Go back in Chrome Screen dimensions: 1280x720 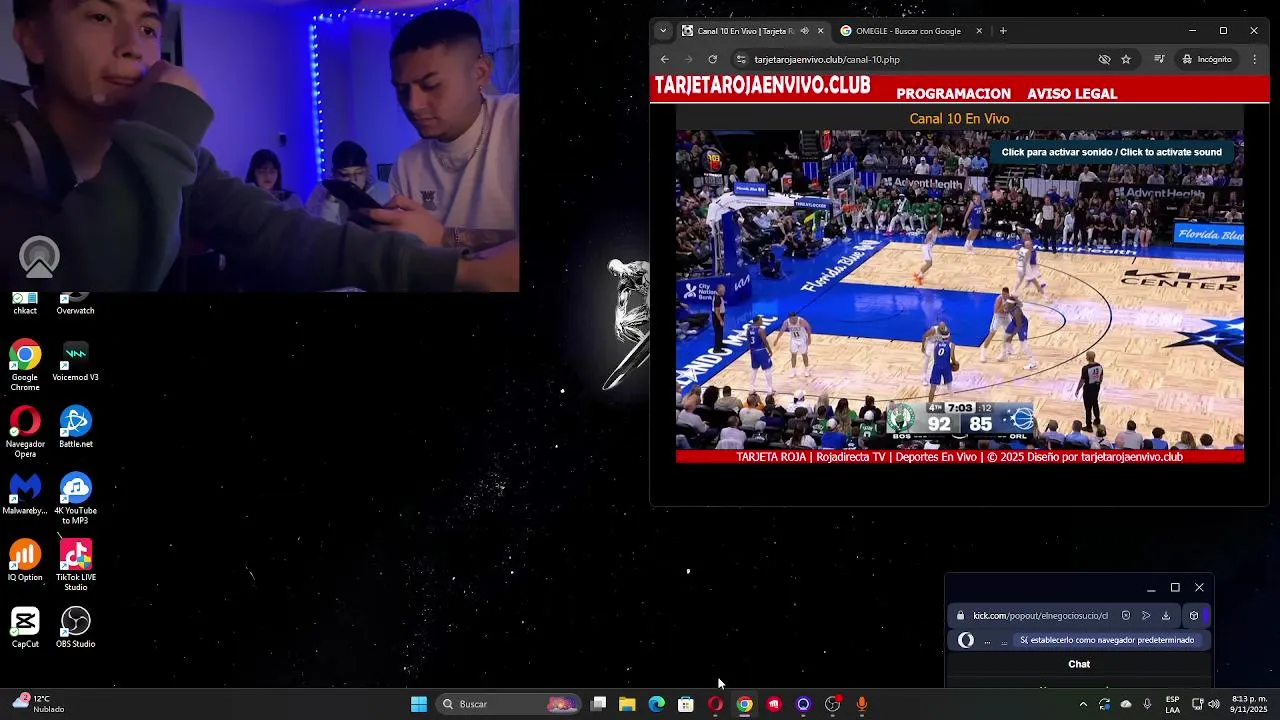[665, 59]
